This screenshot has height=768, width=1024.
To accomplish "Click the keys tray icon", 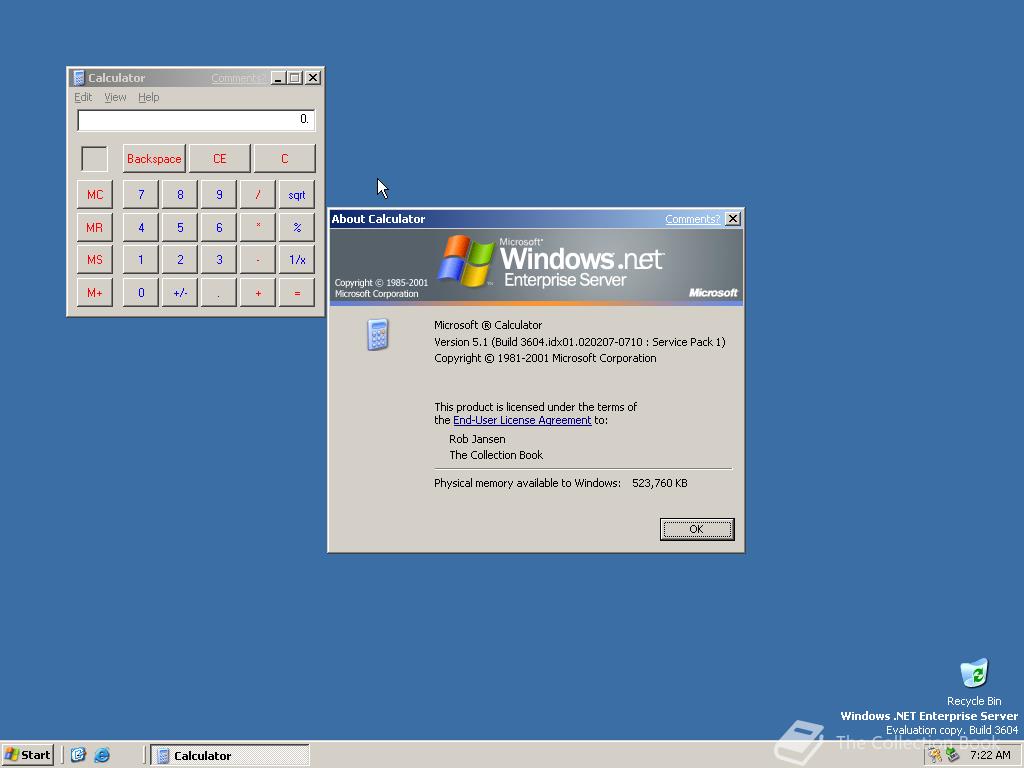I will [x=936, y=755].
